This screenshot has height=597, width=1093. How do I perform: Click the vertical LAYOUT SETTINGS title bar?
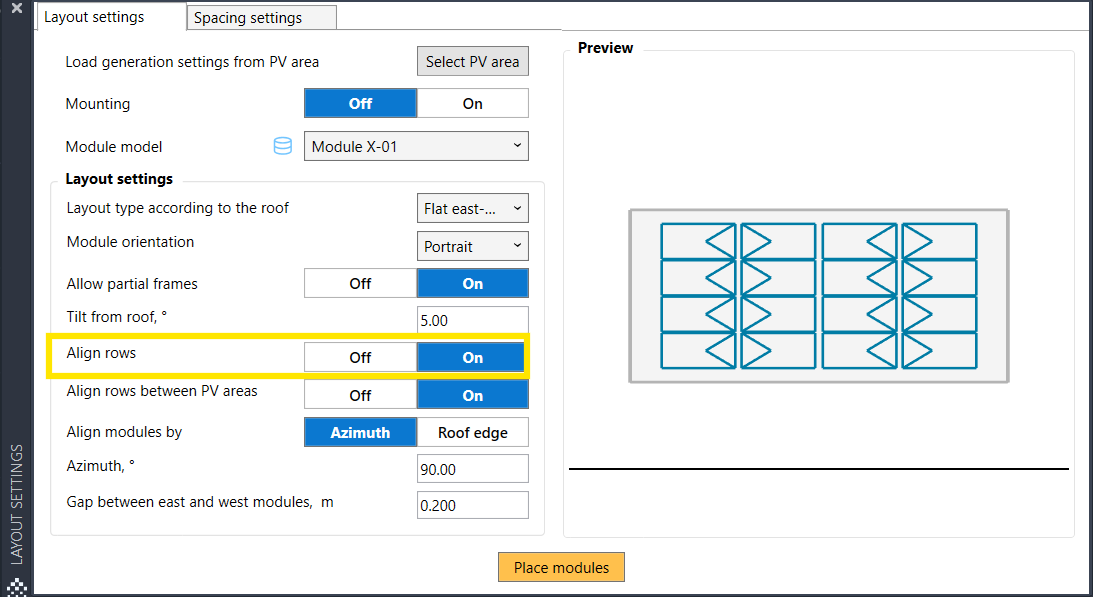click(17, 504)
